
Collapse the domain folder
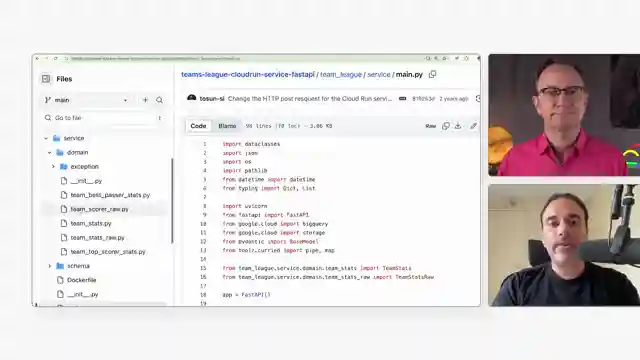coord(50,153)
